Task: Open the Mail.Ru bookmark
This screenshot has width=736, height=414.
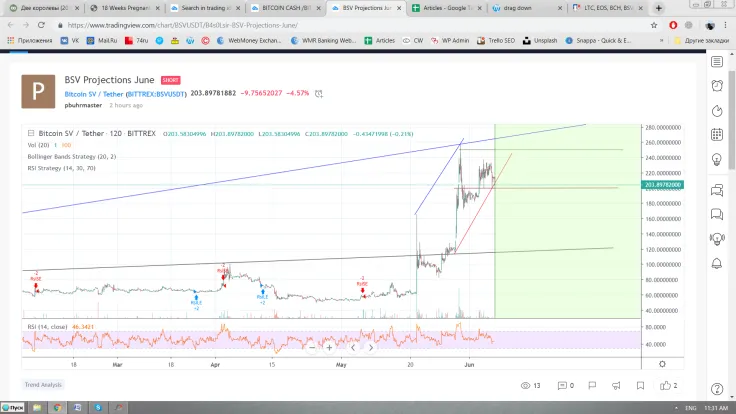Action: point(102,41)
